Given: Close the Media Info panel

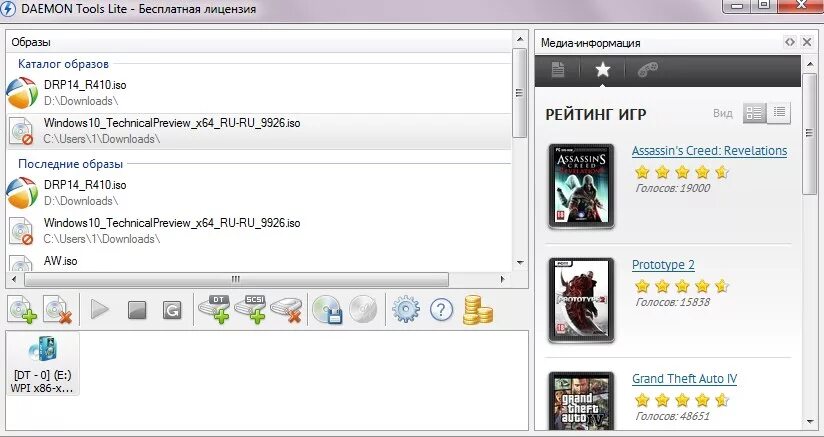Looking at the screenshot, I should (807, 43).
